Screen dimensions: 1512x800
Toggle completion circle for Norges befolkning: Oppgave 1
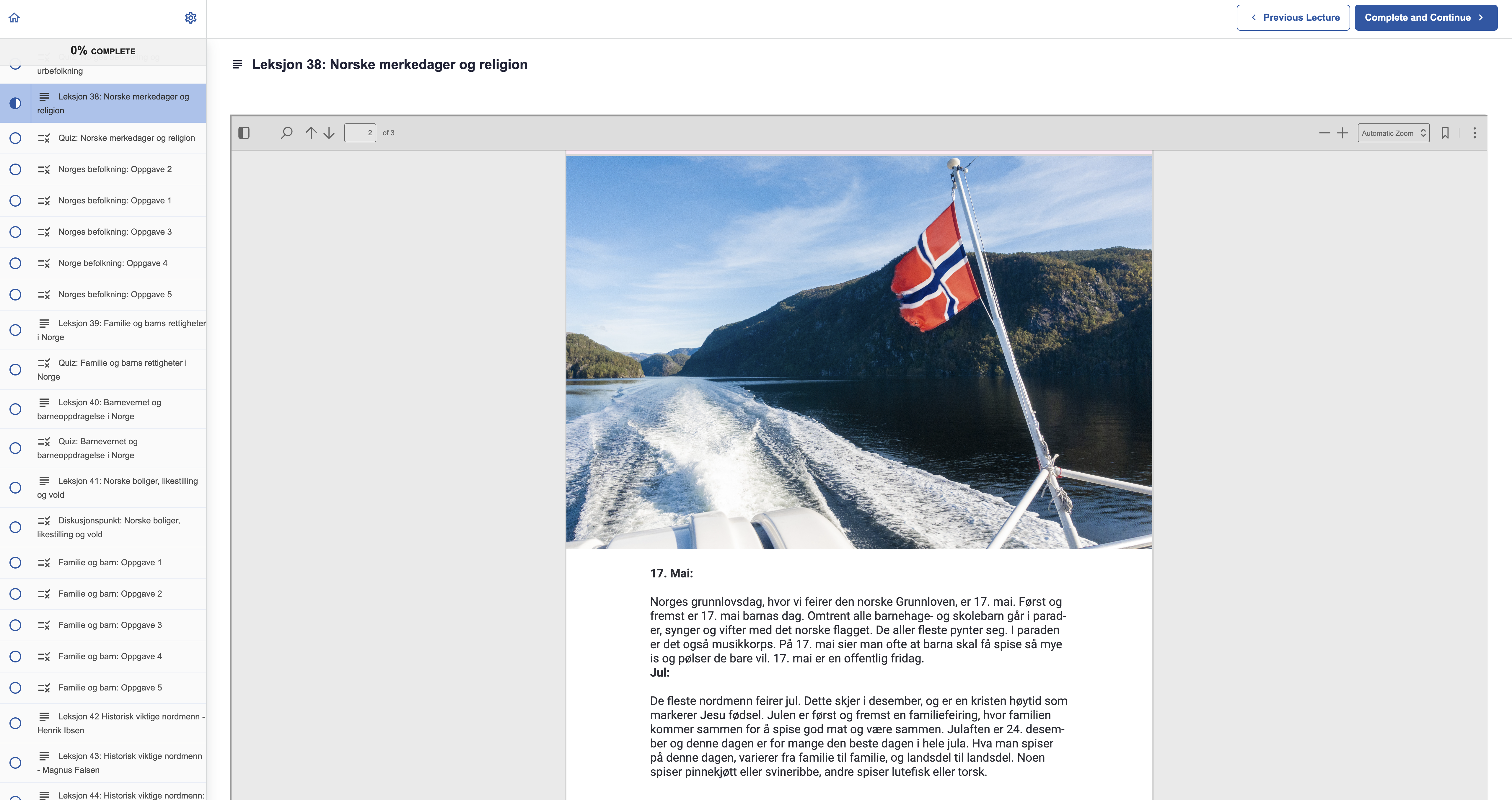tap(15, 201)
